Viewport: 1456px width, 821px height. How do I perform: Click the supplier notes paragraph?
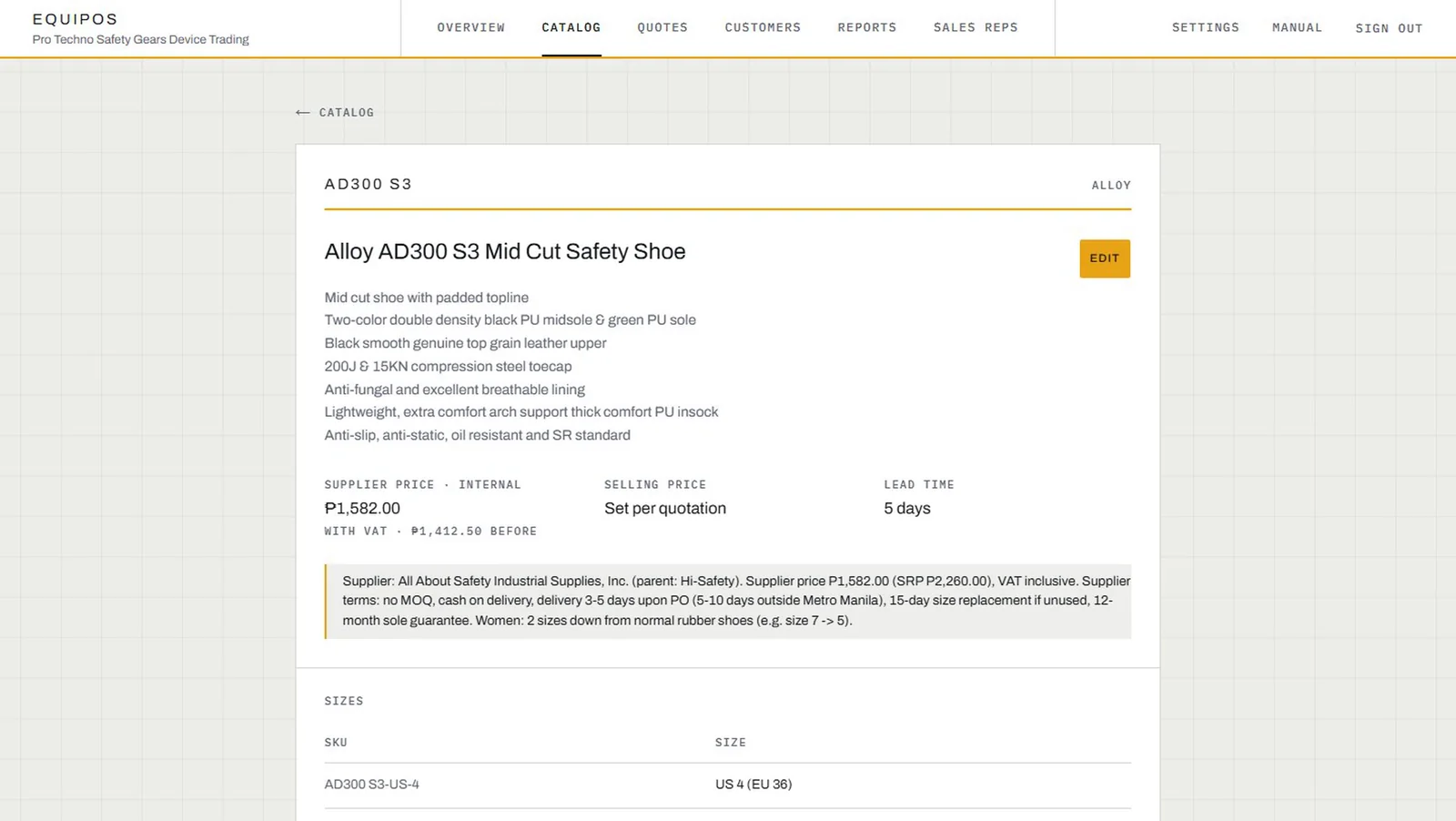tap(728, 601)
